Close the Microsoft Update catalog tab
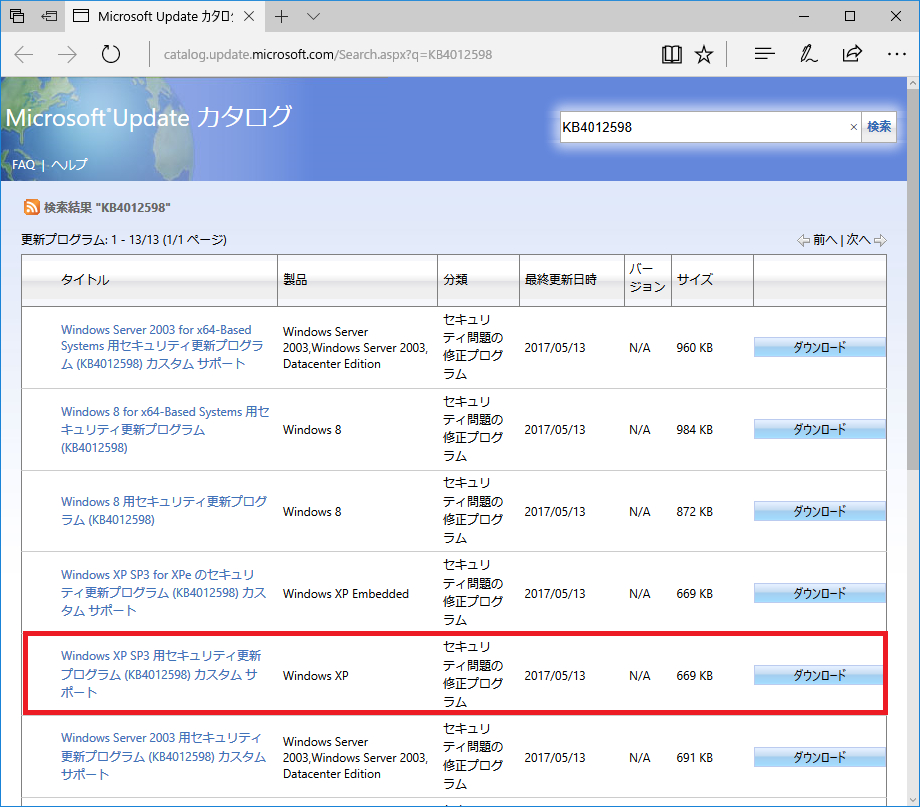 249,16
